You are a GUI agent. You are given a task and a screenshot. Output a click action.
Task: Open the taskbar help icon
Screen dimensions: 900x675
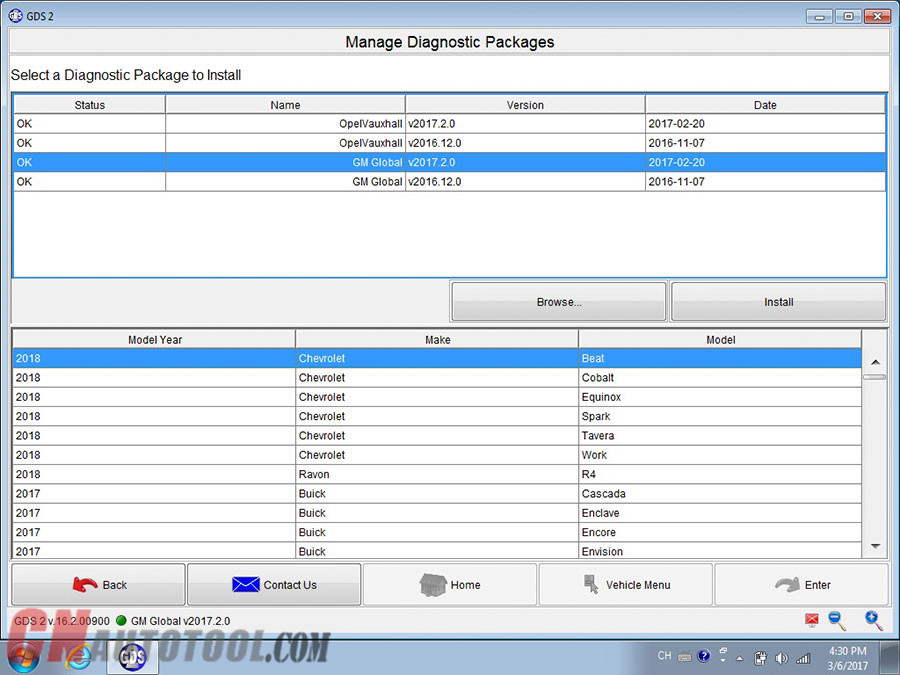[704, 655]
